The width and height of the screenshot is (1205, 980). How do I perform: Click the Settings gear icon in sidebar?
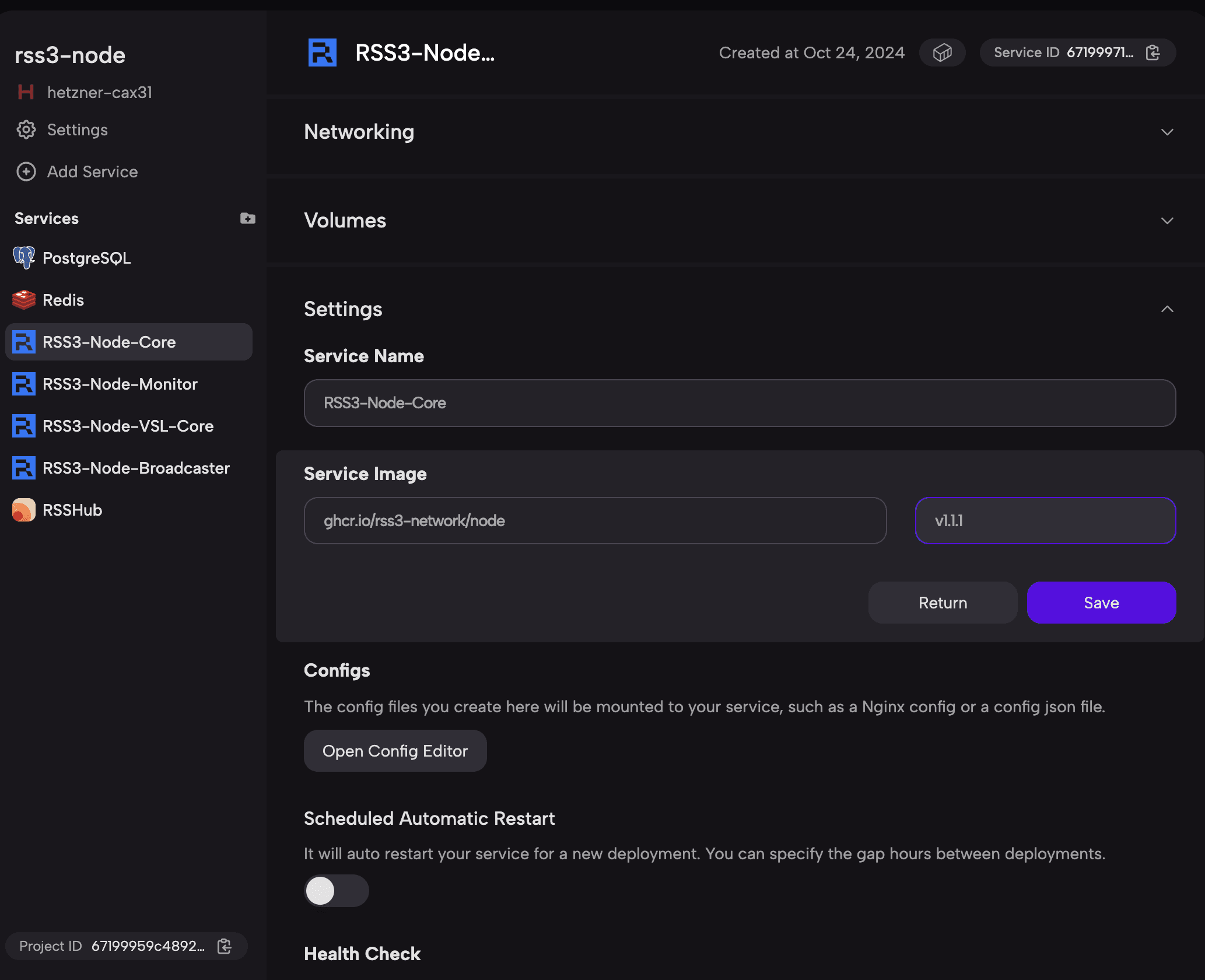(26, 129)
